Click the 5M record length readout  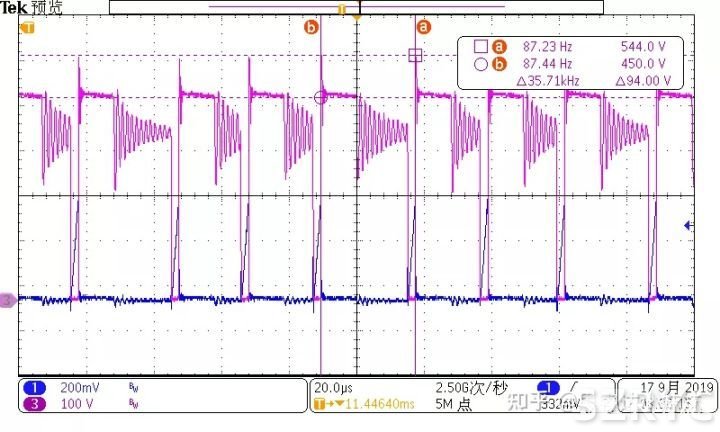point(454,403)
